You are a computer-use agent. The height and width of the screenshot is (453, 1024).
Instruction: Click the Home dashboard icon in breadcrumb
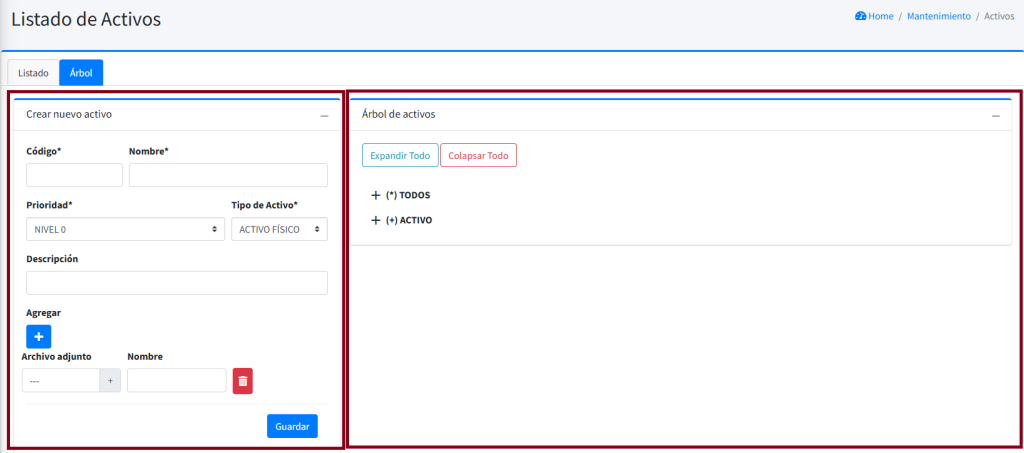click(x=860, y=16)
